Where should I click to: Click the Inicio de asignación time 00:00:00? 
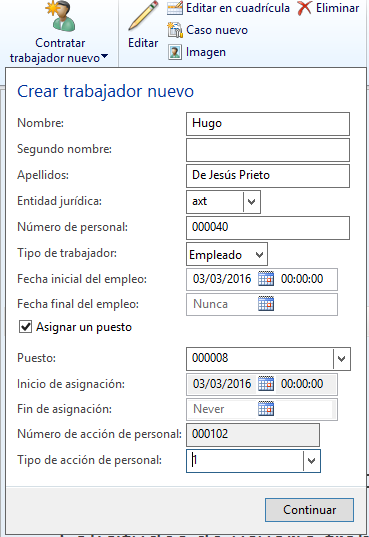pyautogui.click(x=302, y=384)
